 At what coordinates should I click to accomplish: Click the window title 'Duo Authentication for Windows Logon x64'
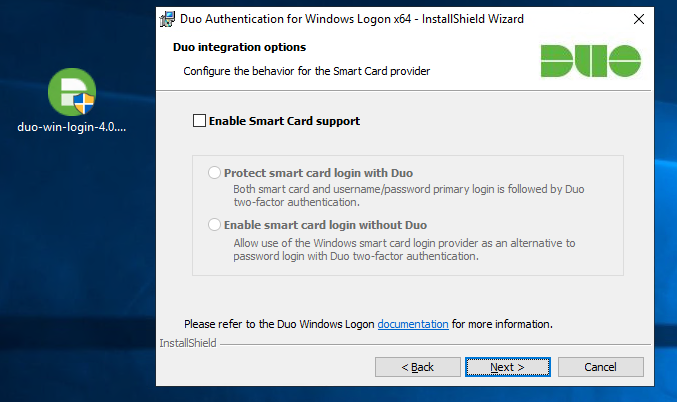point(295,19)
